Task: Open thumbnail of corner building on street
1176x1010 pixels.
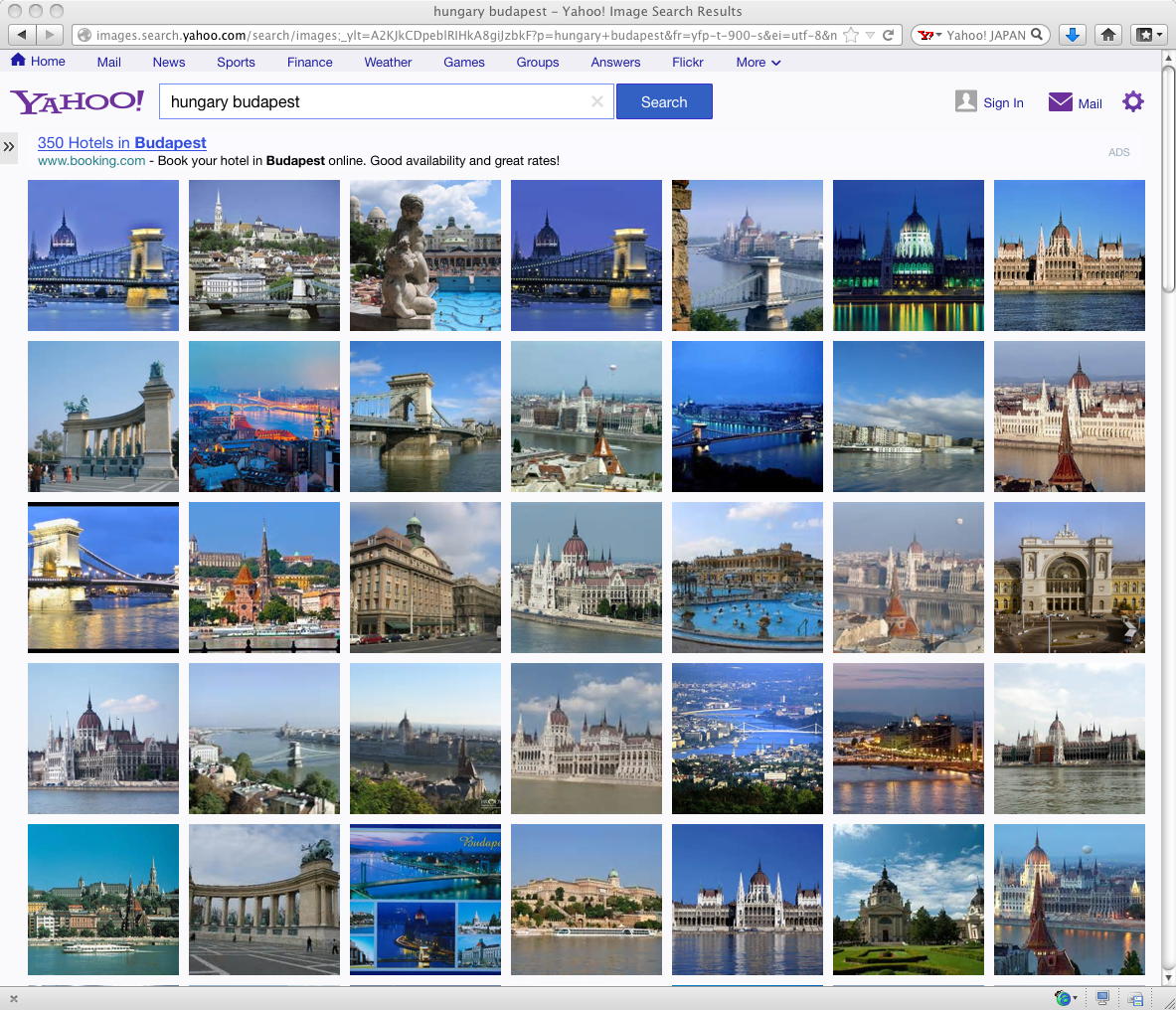Action: [425, 578]
